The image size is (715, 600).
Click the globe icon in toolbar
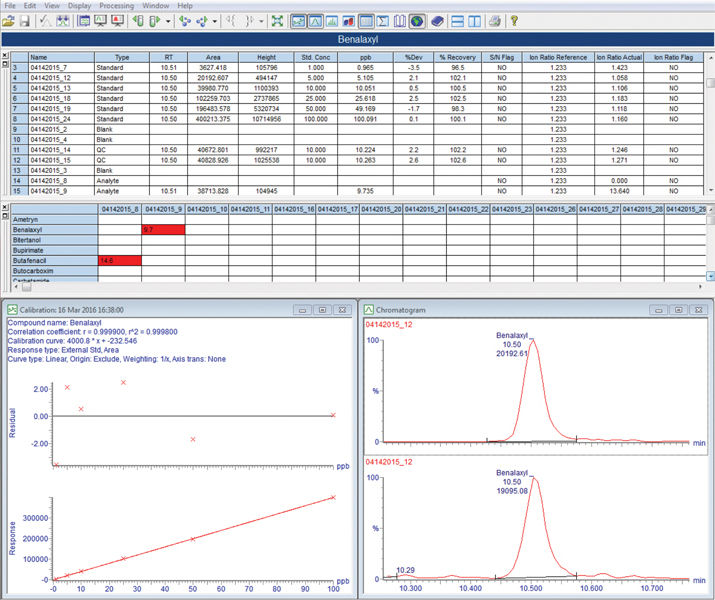(x=417, y=20)
